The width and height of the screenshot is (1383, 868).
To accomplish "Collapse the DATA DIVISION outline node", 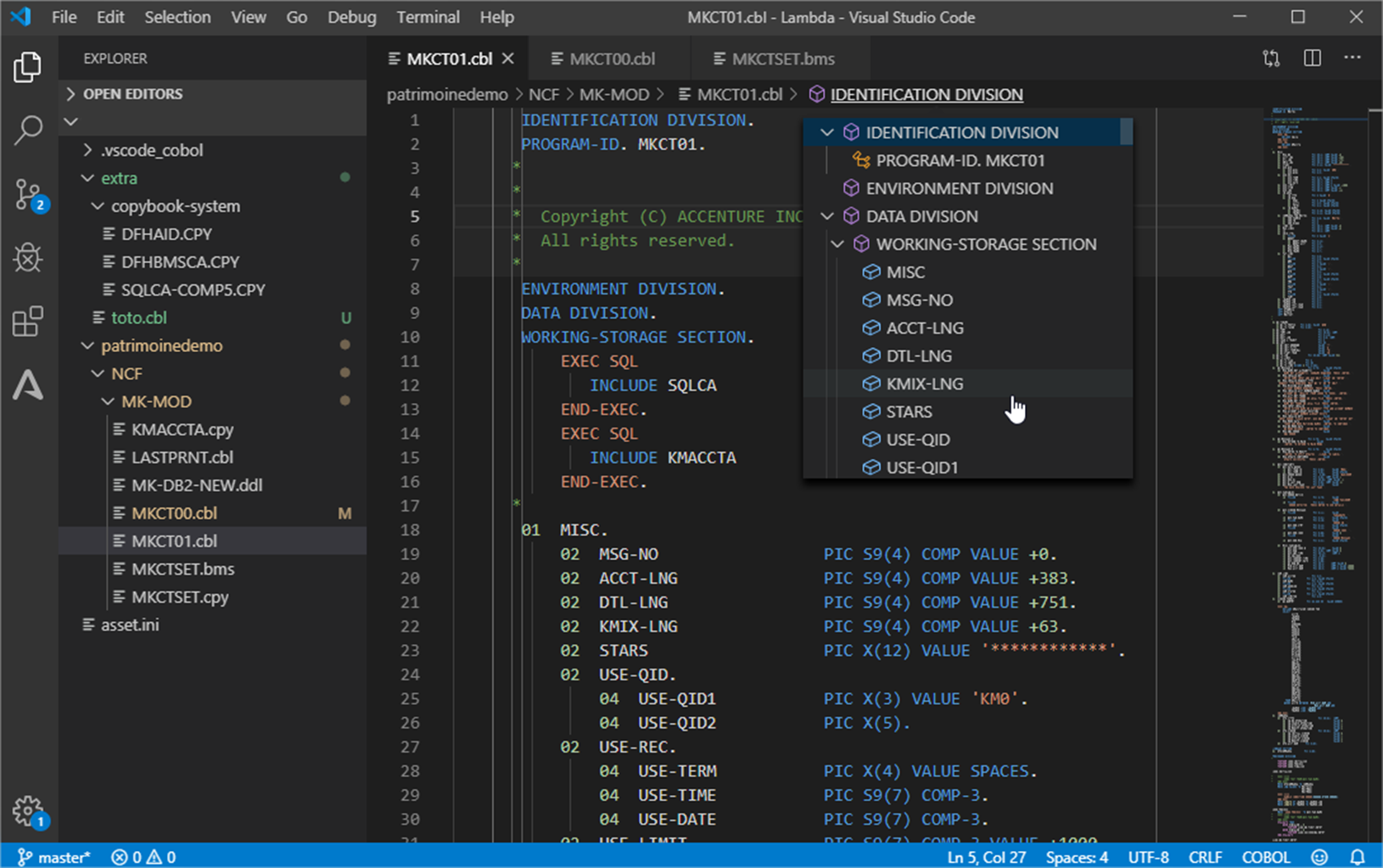I will (x=827, y=216).
